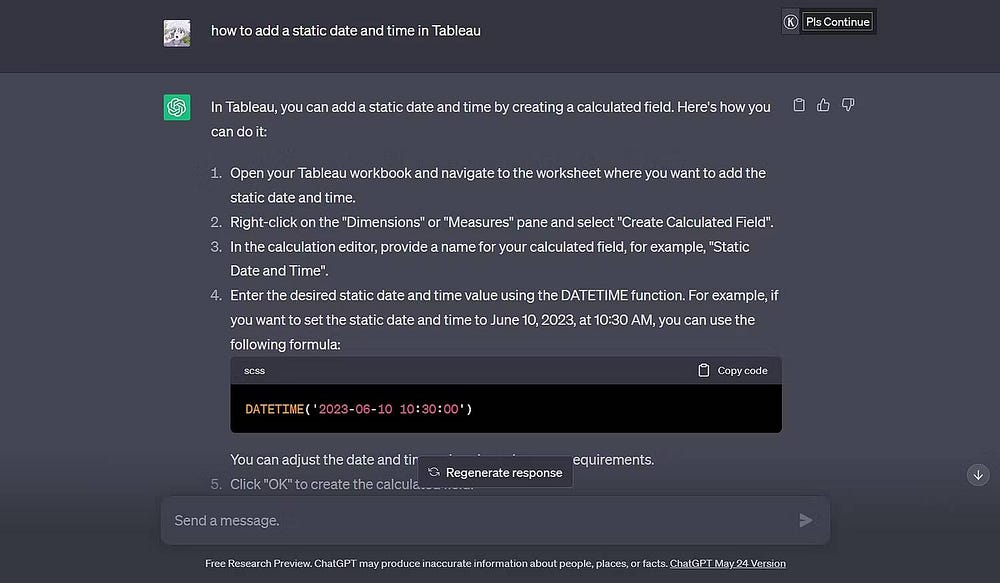Click the Free Research Preview disclaimer text
The height and width of the screenshot is (583, 1000).
click(x=436, y=564)
